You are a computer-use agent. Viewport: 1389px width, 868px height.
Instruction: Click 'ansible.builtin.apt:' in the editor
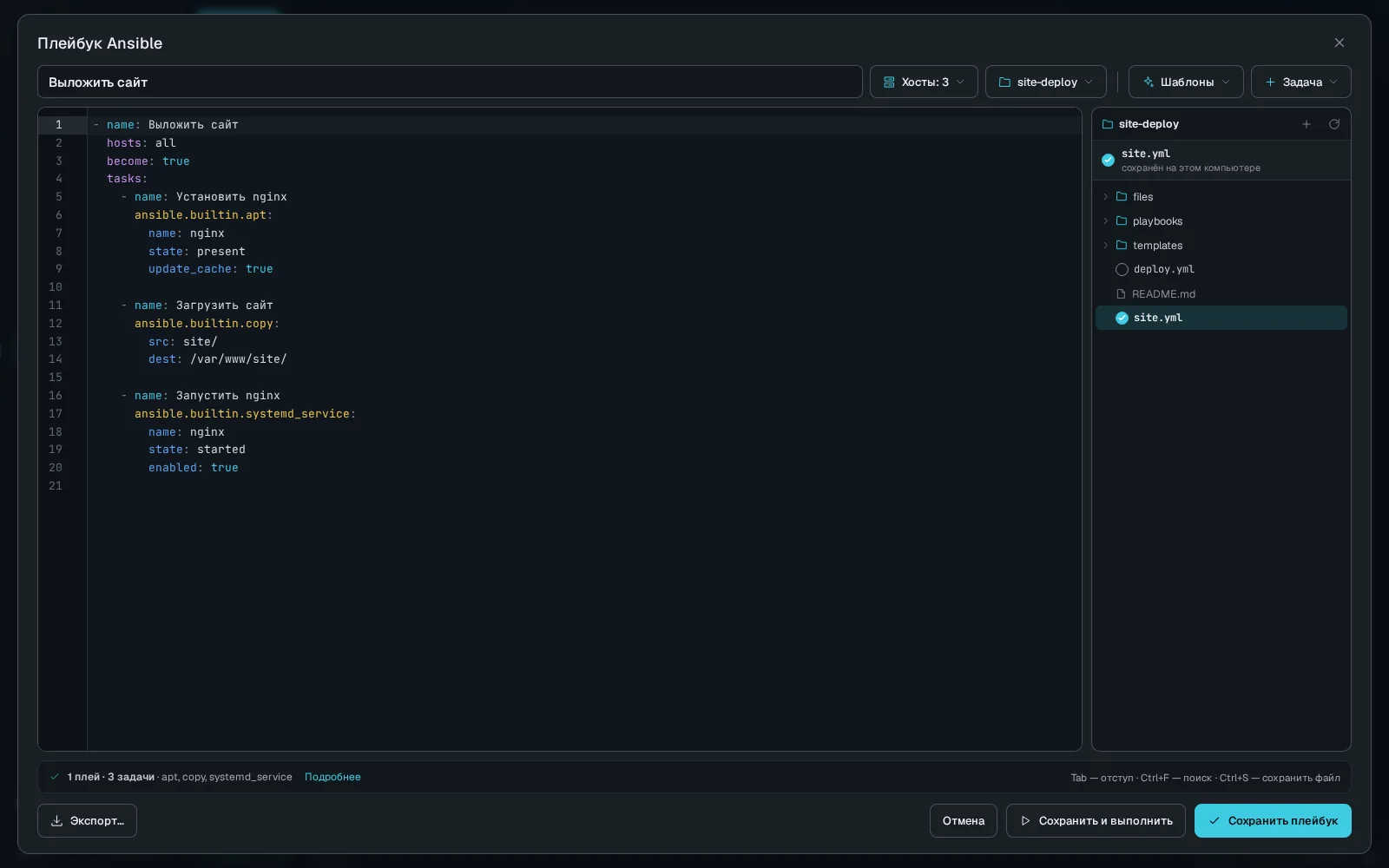tap(204, 215)
